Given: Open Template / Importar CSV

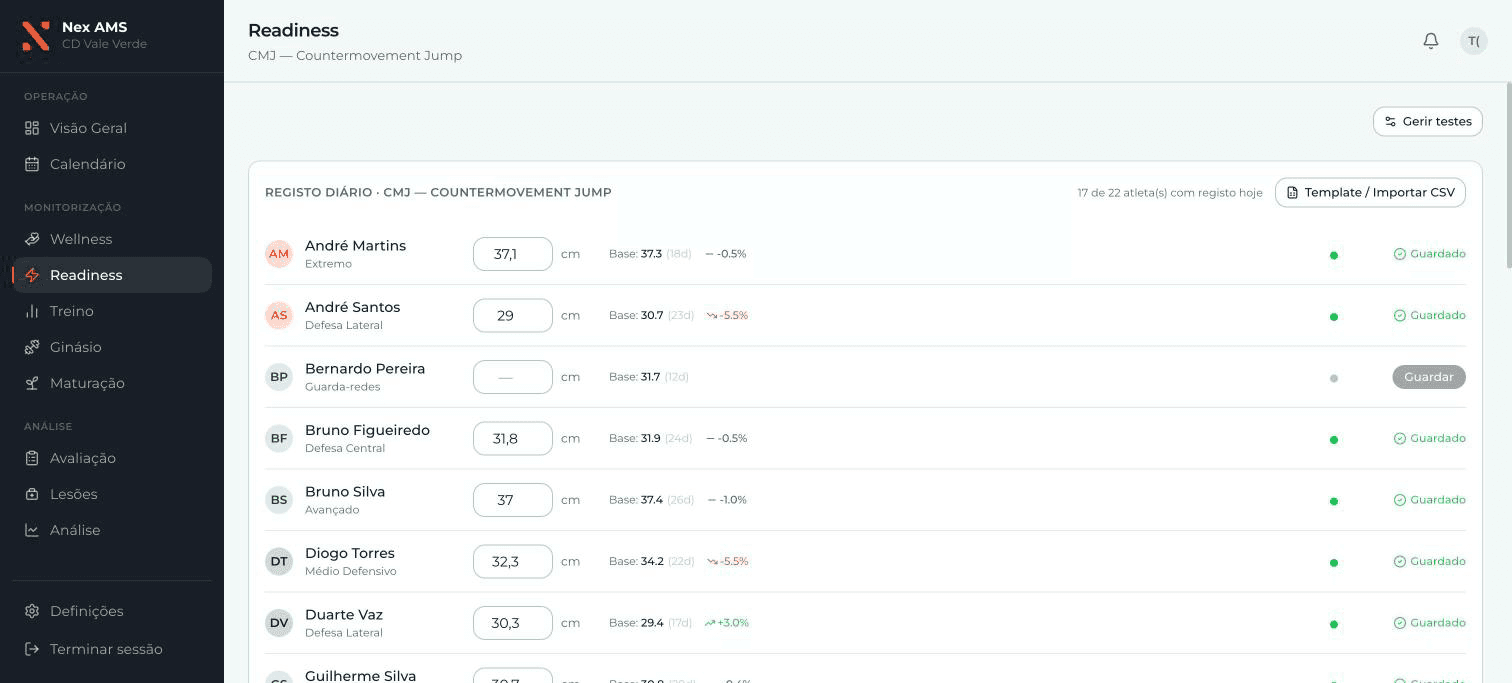Looking at the screenshot, I should [1370, 192].
